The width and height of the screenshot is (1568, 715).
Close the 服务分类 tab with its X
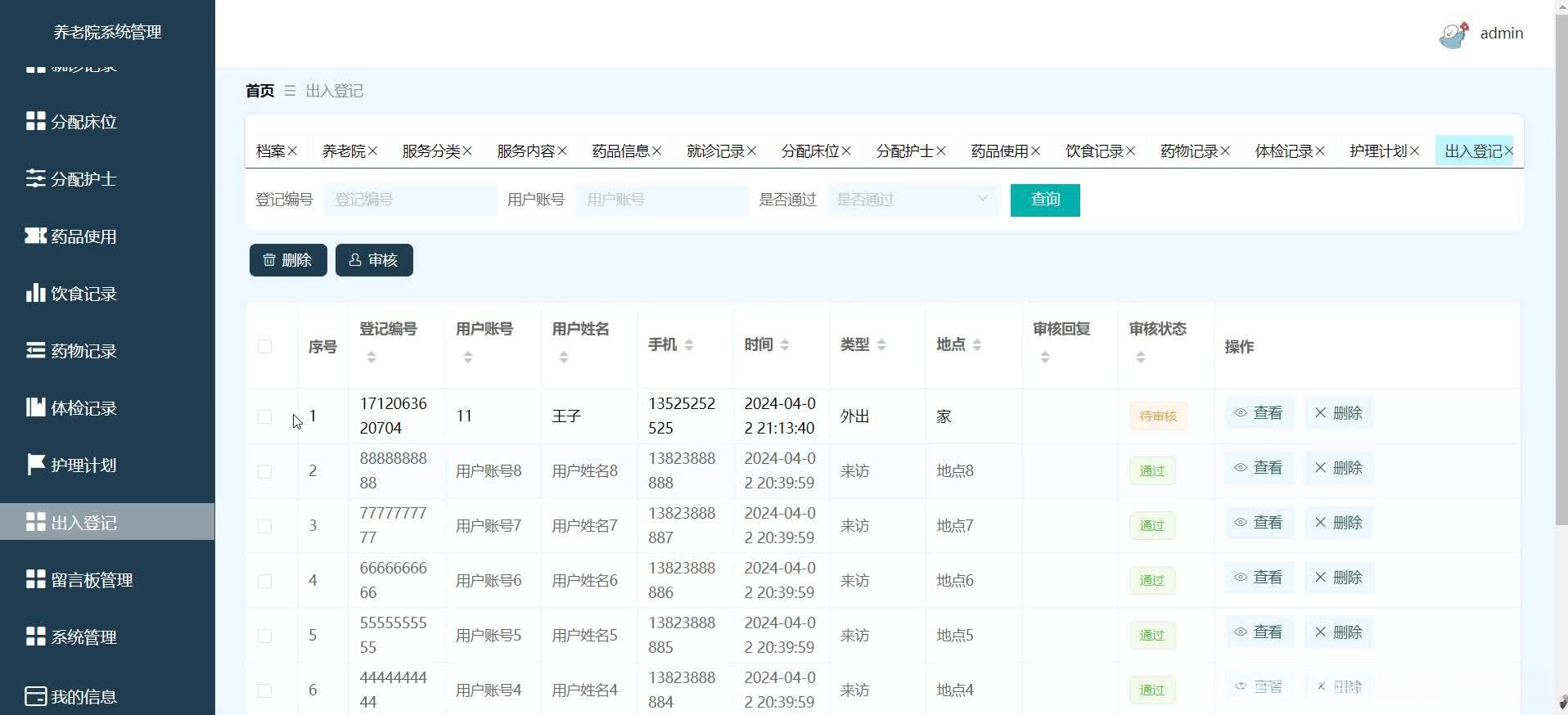coord(467,151)
